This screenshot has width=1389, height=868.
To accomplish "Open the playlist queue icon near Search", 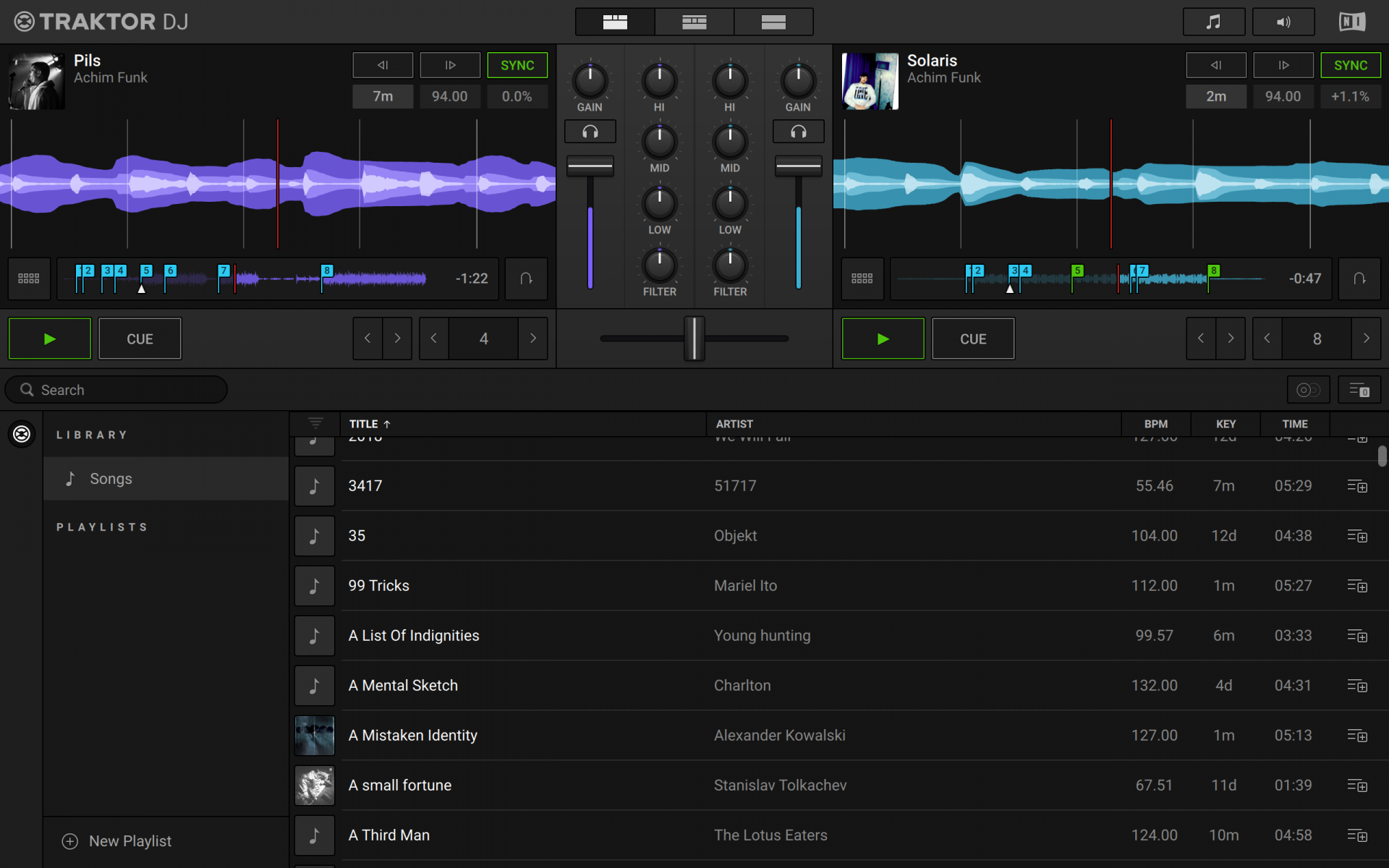I will pos(1359,390).
